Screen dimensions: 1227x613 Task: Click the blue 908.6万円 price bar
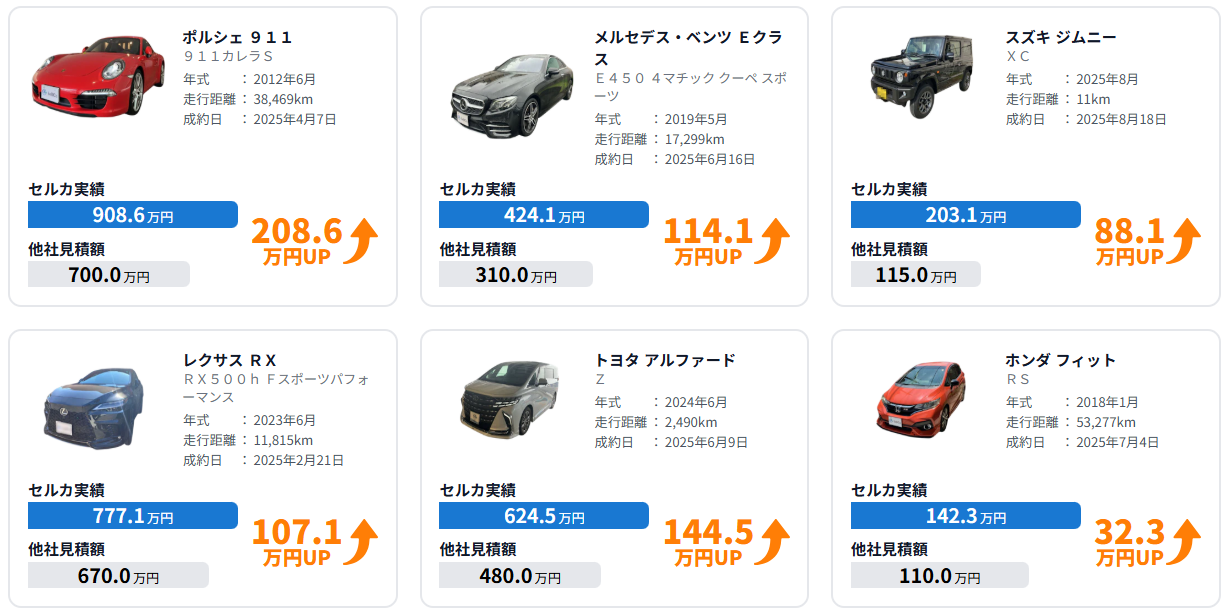click(133, 215)
